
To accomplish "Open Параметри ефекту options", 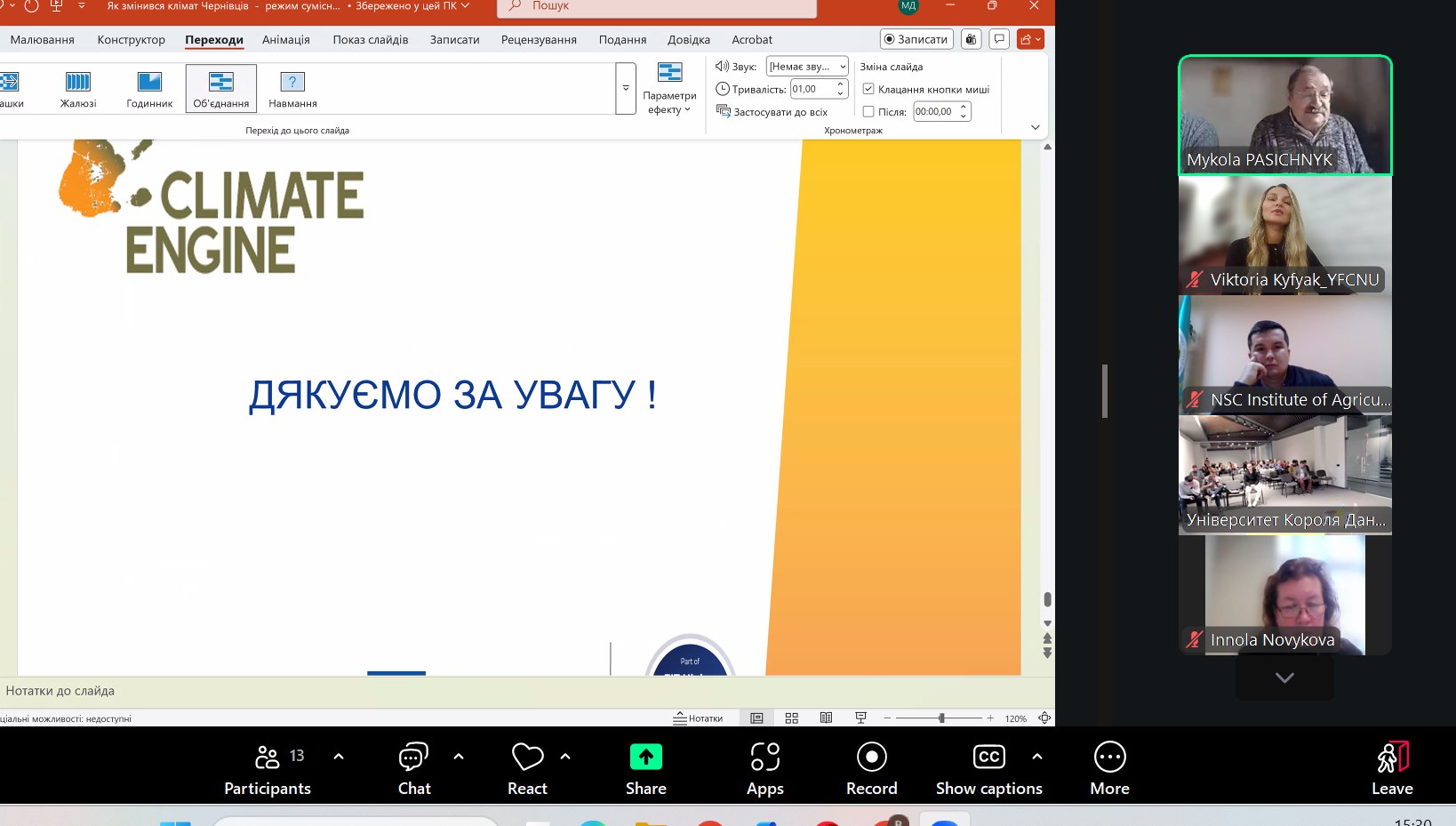I will point(669,89).
